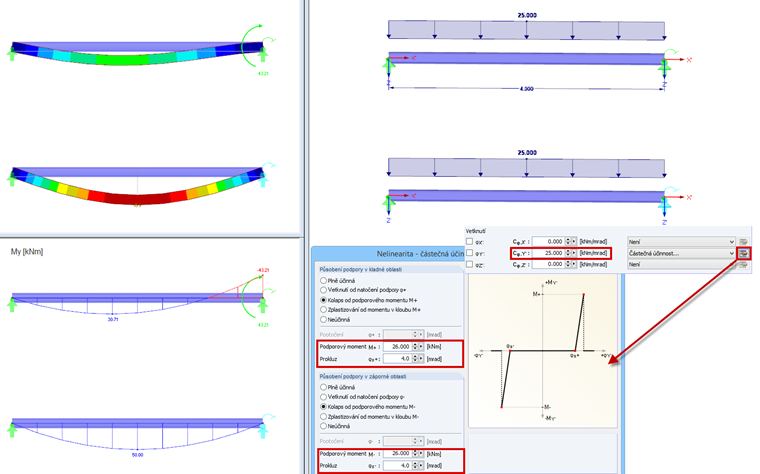760x474 pixels.
Task: Click the Působení podpory v kladné oblasti heading
Action: point(361,269)
